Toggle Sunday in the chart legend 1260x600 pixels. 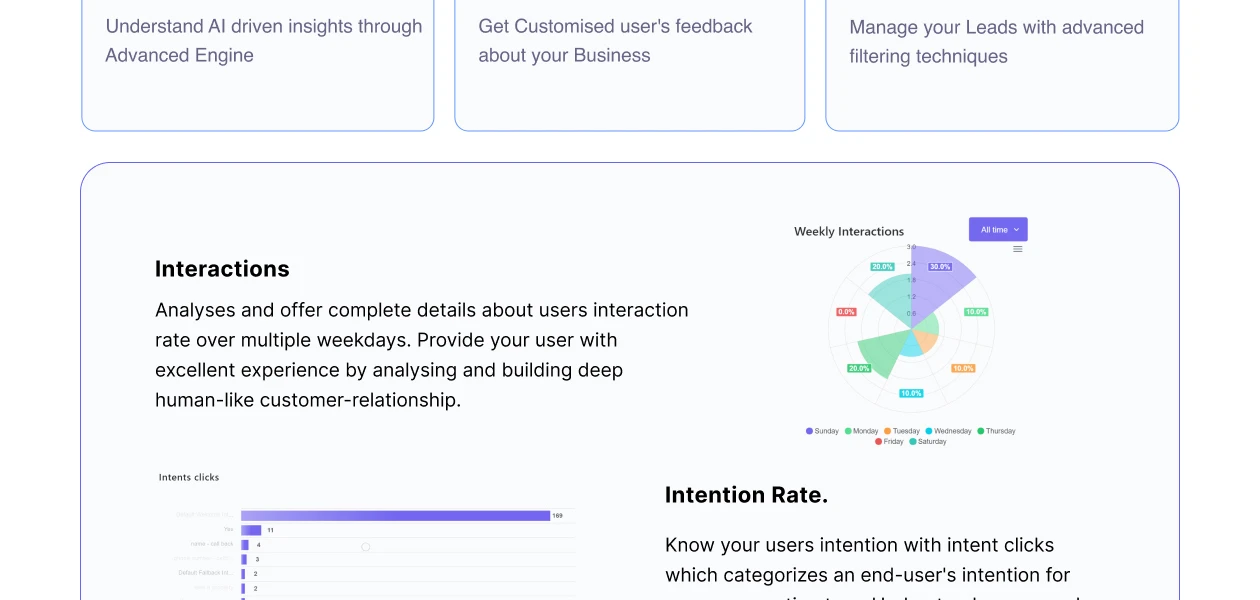tap(822, 431)
